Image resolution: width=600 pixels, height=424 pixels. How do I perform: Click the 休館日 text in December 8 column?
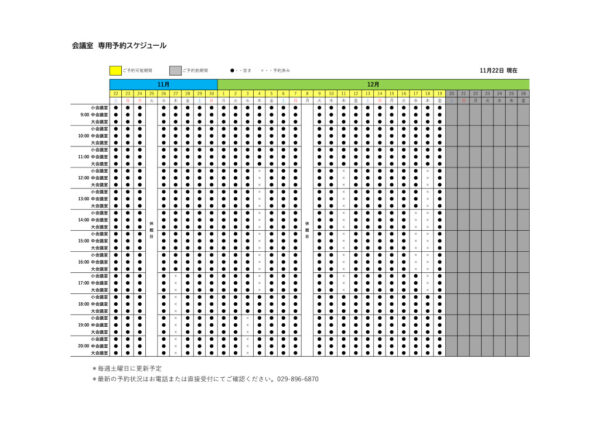click(x=307, y=230)
